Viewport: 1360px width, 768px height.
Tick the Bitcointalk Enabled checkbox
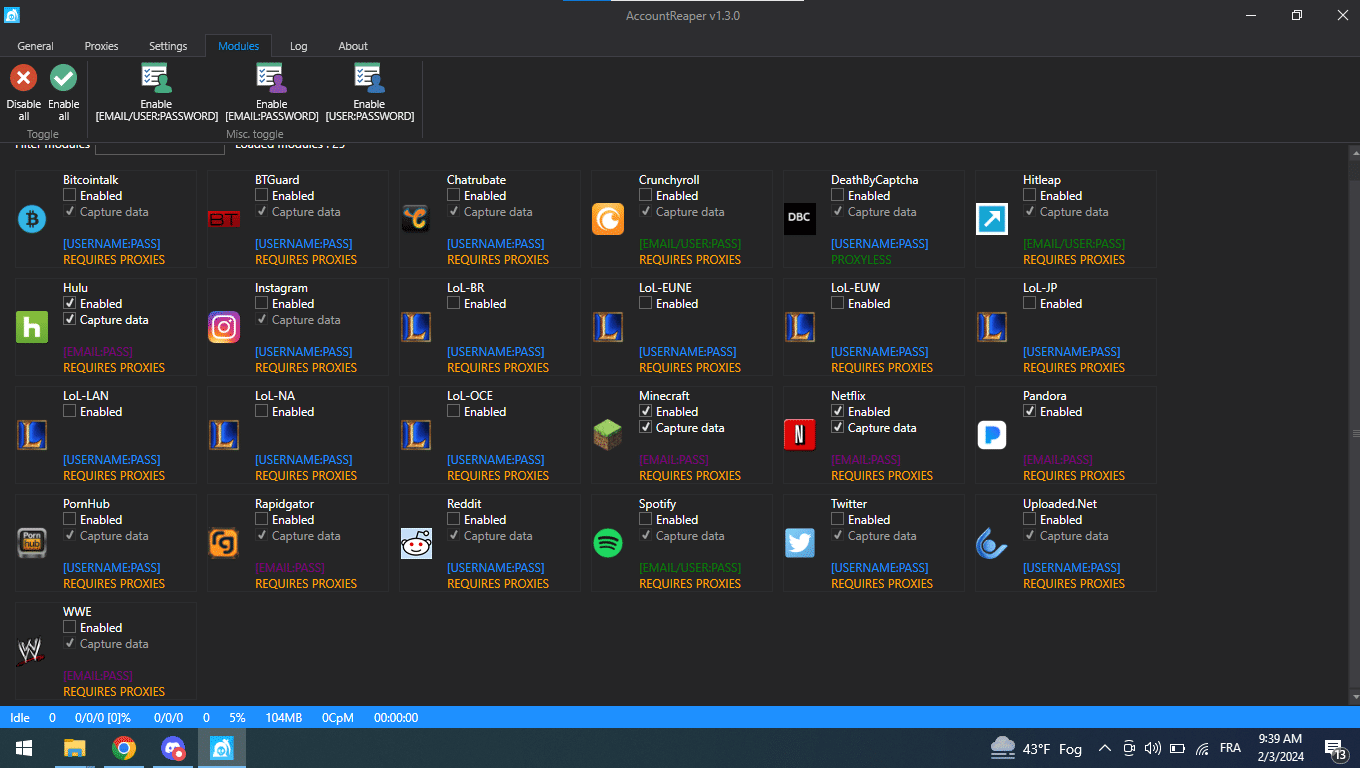[x=70, y=196]
